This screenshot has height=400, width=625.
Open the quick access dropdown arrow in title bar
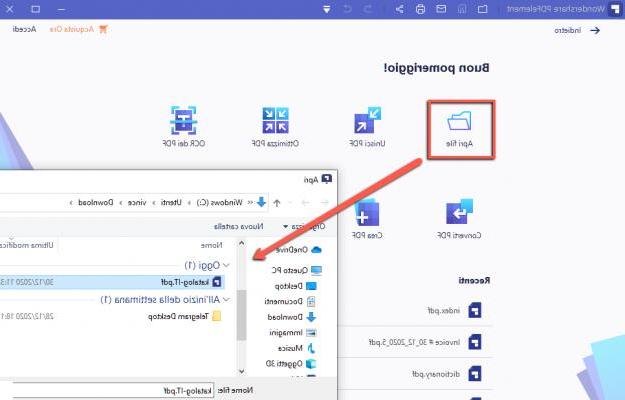[326, 9]
